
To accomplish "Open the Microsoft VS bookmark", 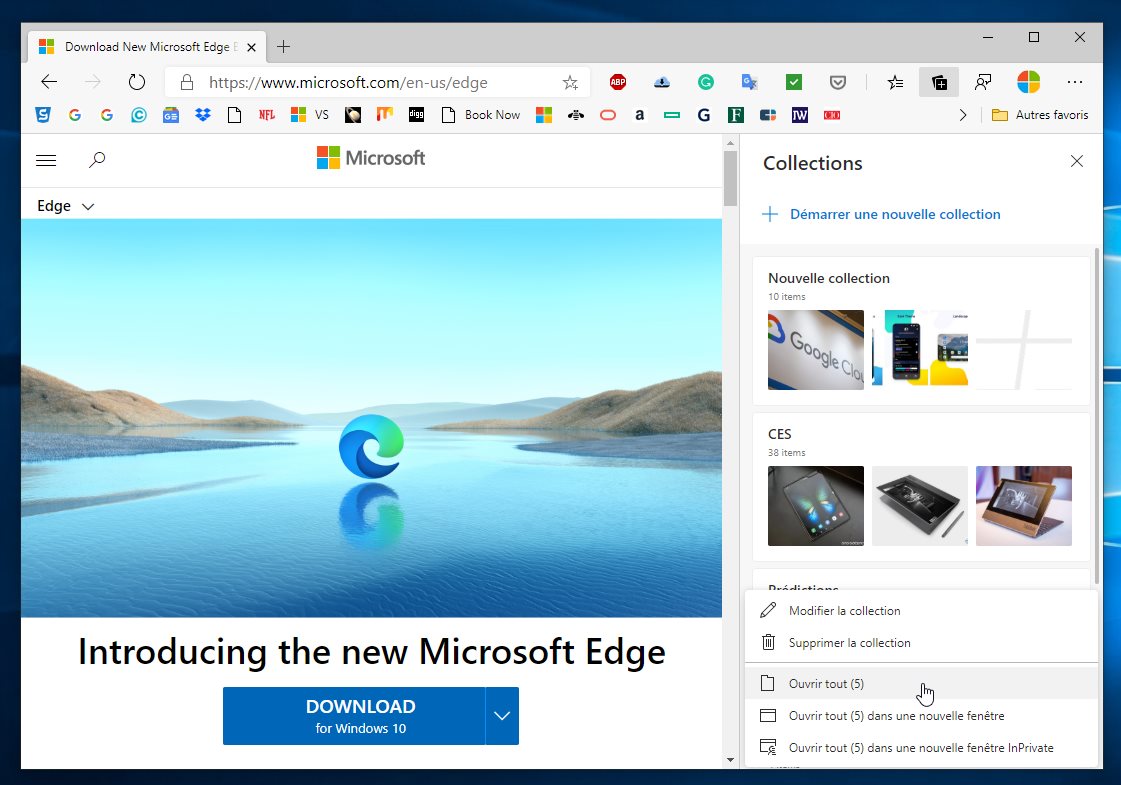I will [310, 114].
